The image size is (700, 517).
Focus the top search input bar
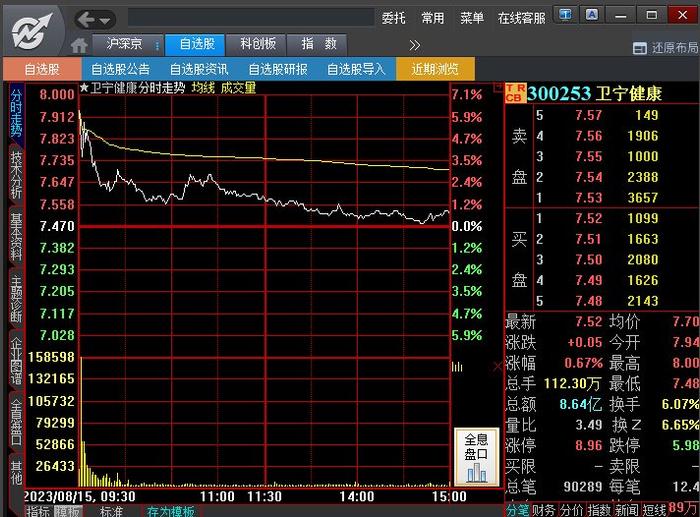click(251, 18)
